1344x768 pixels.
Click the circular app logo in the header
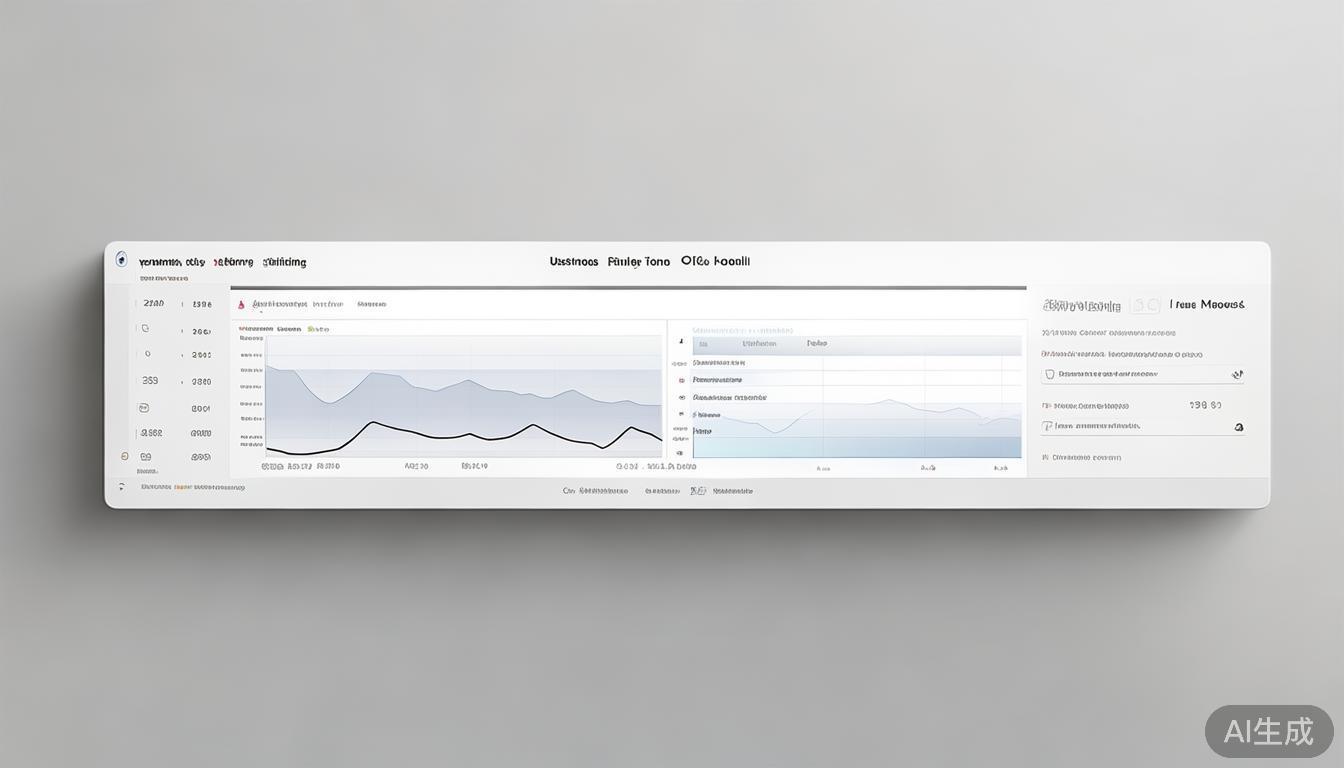(122, 259)
